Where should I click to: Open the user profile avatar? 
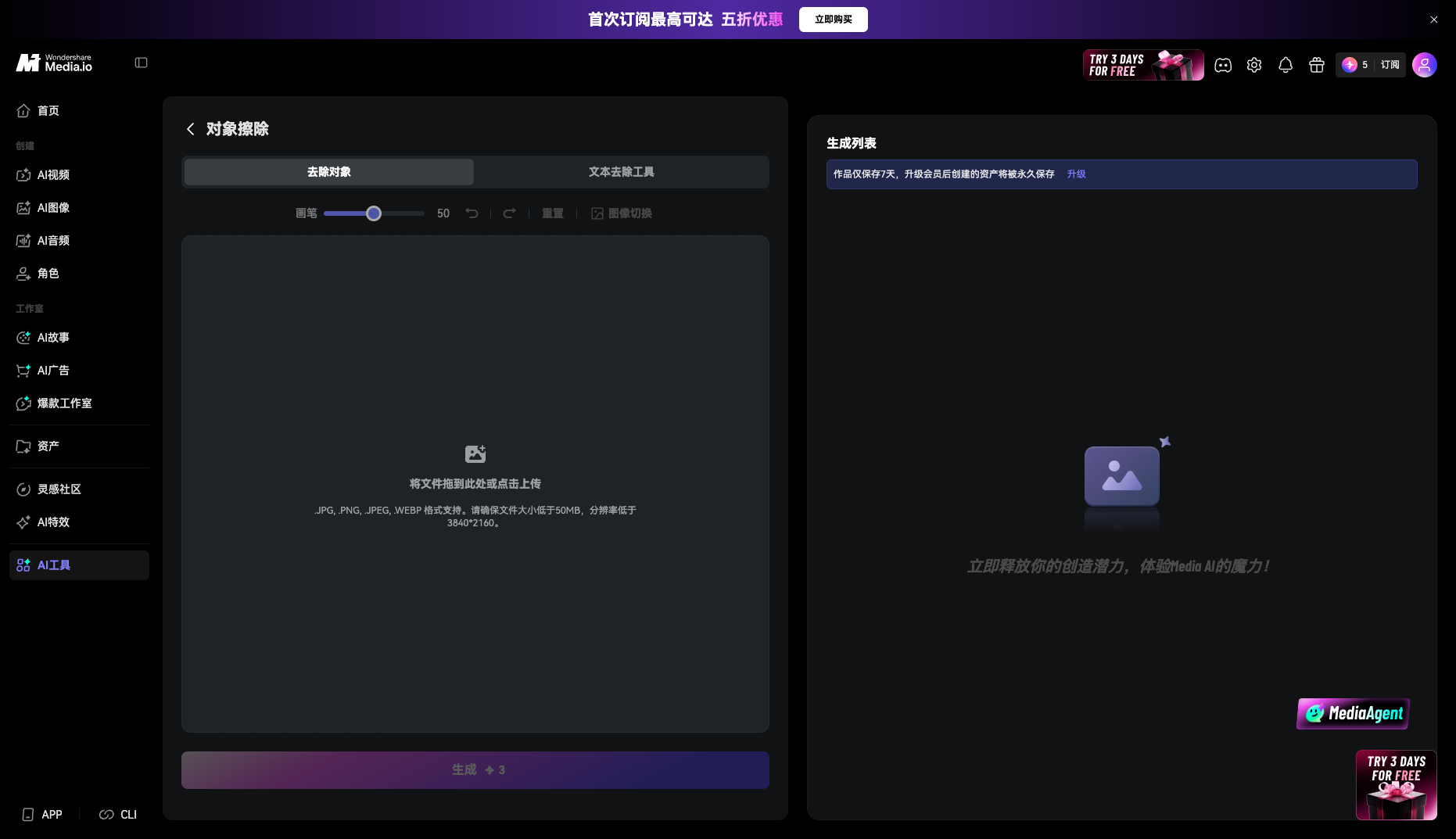coord(1425,65)
